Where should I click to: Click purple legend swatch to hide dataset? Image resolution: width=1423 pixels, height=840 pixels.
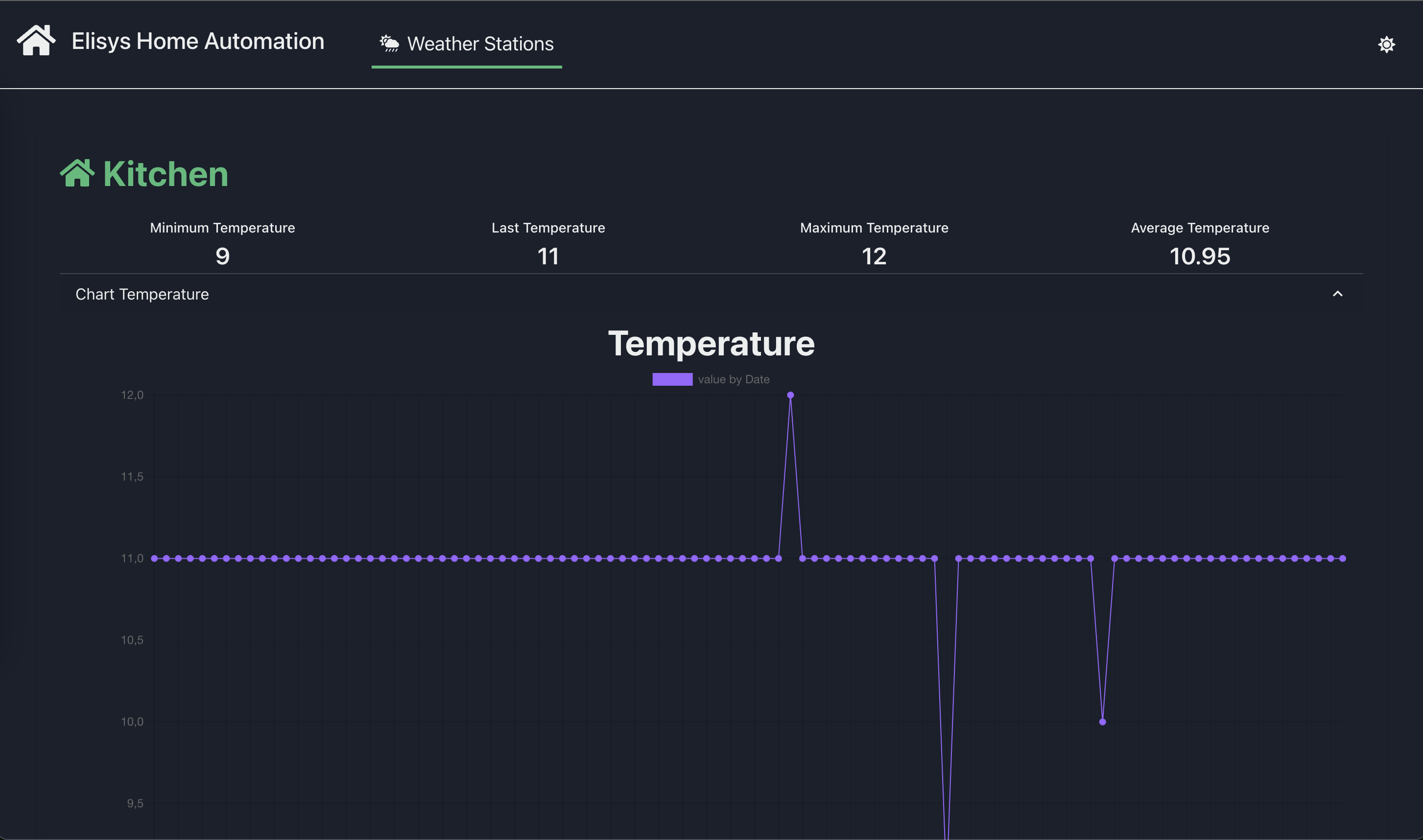pyautogui.click(x=672, y=379)
